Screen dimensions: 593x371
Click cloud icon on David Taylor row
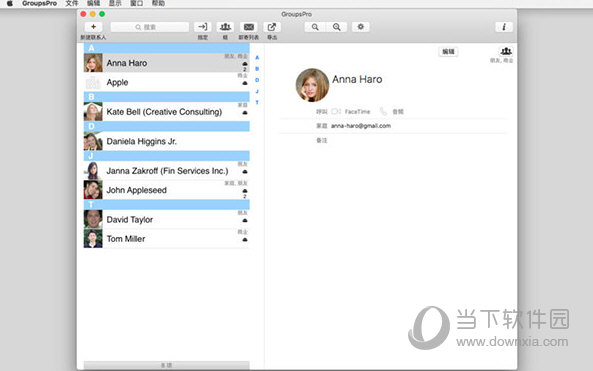tap(245, 220)
